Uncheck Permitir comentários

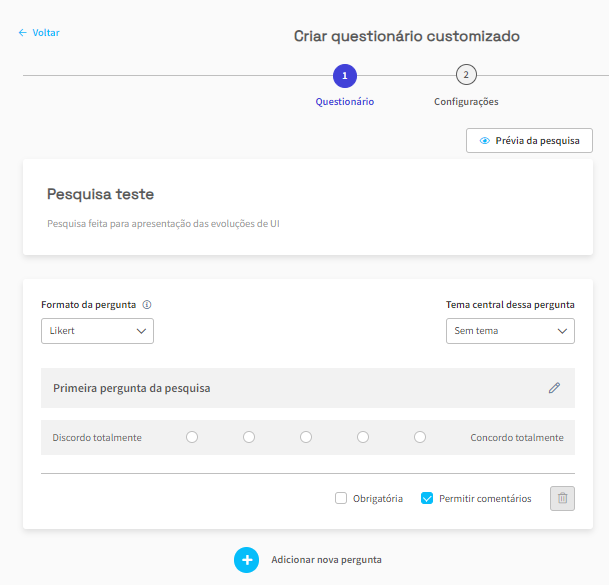[x=427, y=498]
